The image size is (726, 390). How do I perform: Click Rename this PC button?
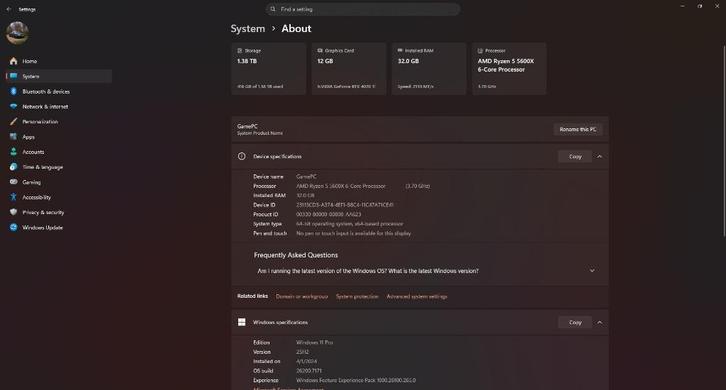(x=578, y=129)
